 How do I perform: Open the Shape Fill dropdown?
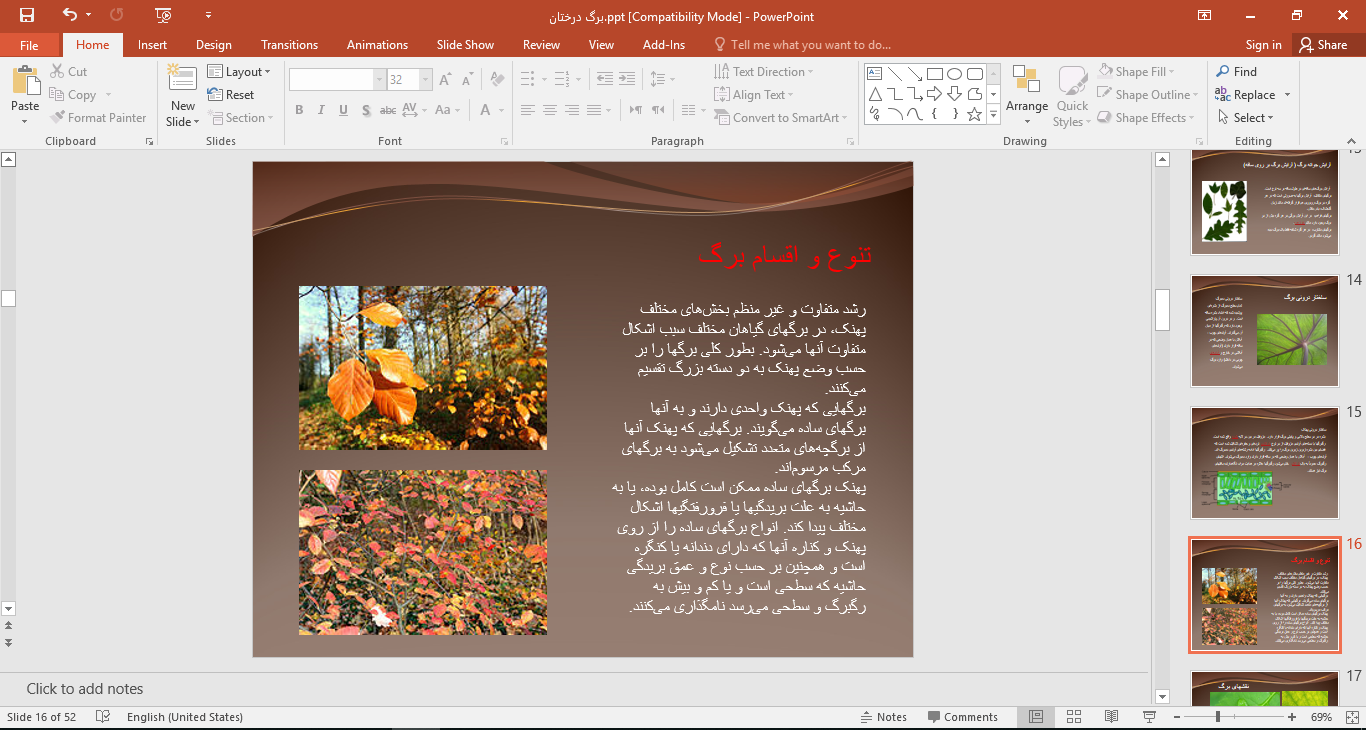coord(1136,72)
